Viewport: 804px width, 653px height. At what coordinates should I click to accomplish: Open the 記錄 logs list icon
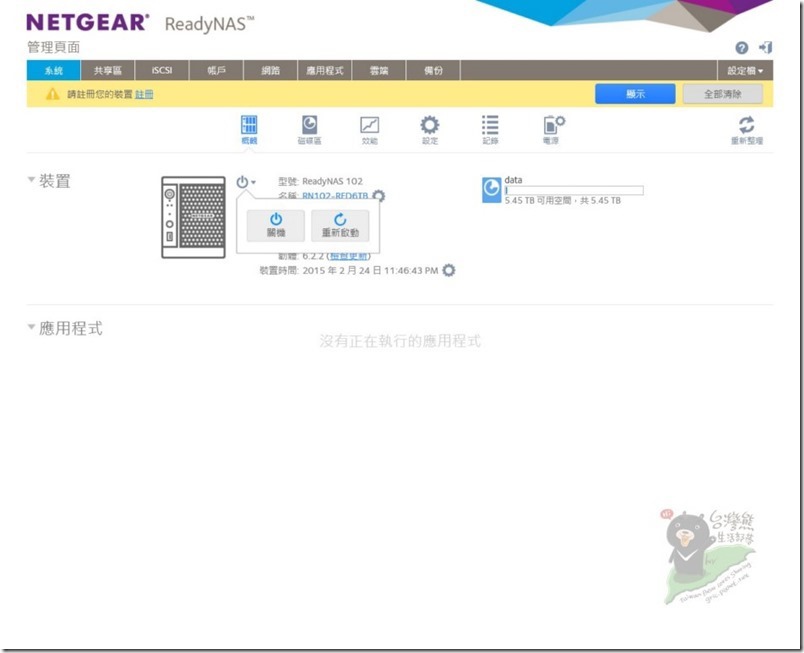click(x=490, y=129)
